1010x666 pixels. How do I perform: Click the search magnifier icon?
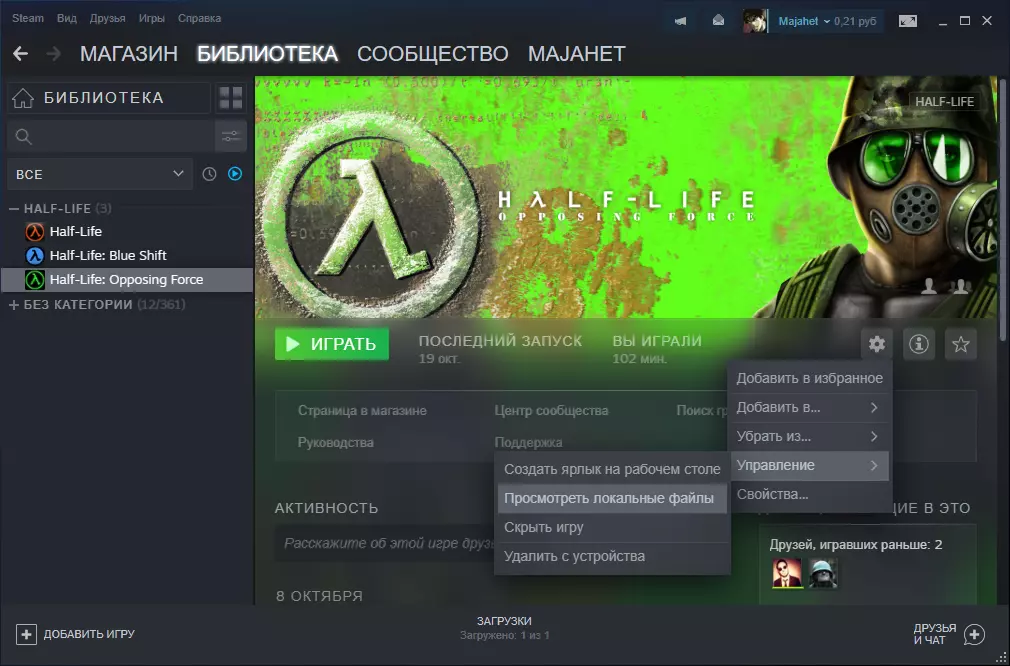pyautogui.click(x=23, y=137)
